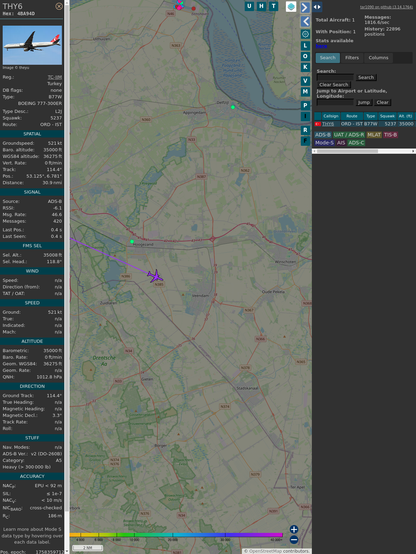Open the tar1090 on github link
Image resolution: width=416 pixels, height=554 pixels.
click(386, 7)
